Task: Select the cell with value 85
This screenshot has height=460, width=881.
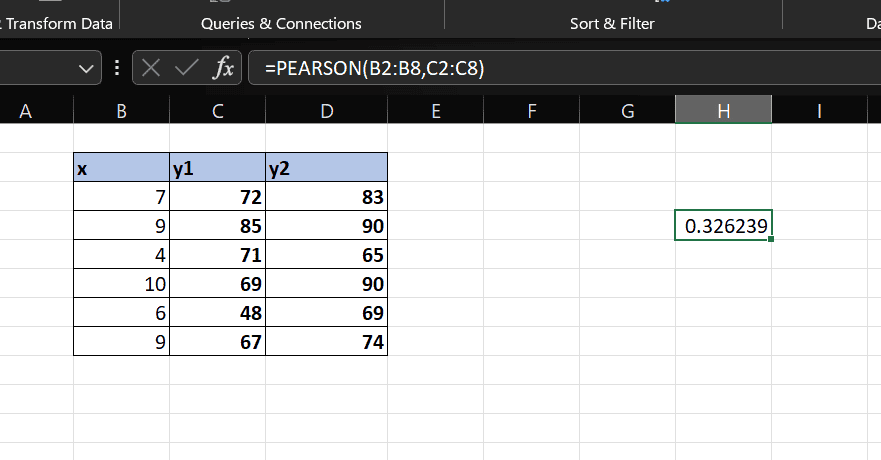Action: click(217, 226)
